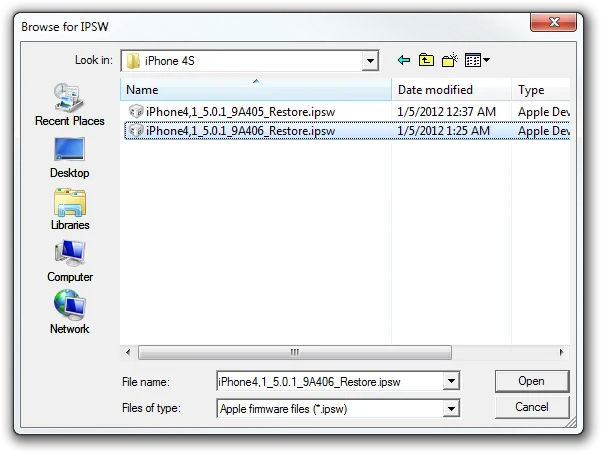Open view options dropdown arrow
This screenshot has width=602, height=454.
[x=486, y=60]
